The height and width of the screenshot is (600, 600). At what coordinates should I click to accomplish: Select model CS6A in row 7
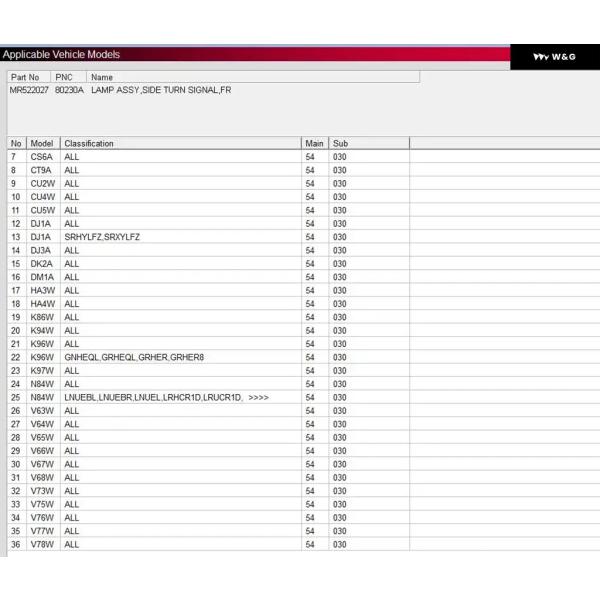41,157
